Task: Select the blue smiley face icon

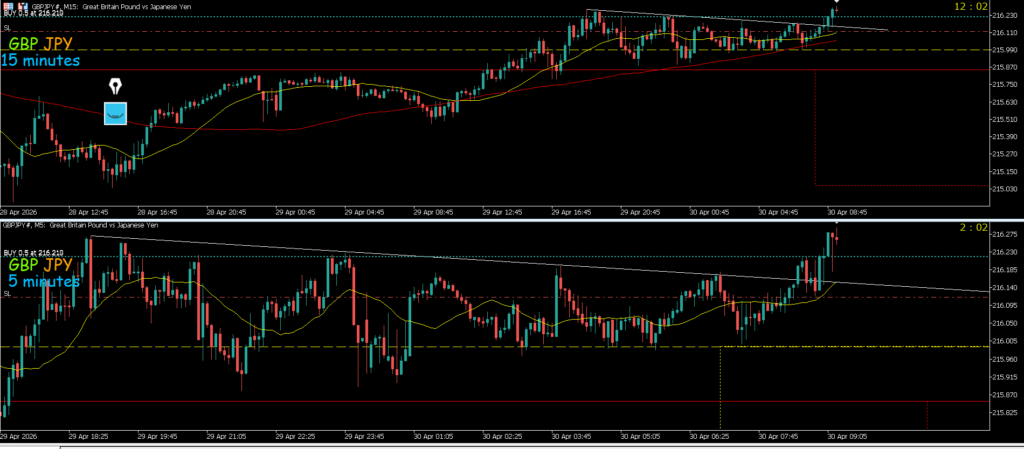Action: click(x=116, y=113)
